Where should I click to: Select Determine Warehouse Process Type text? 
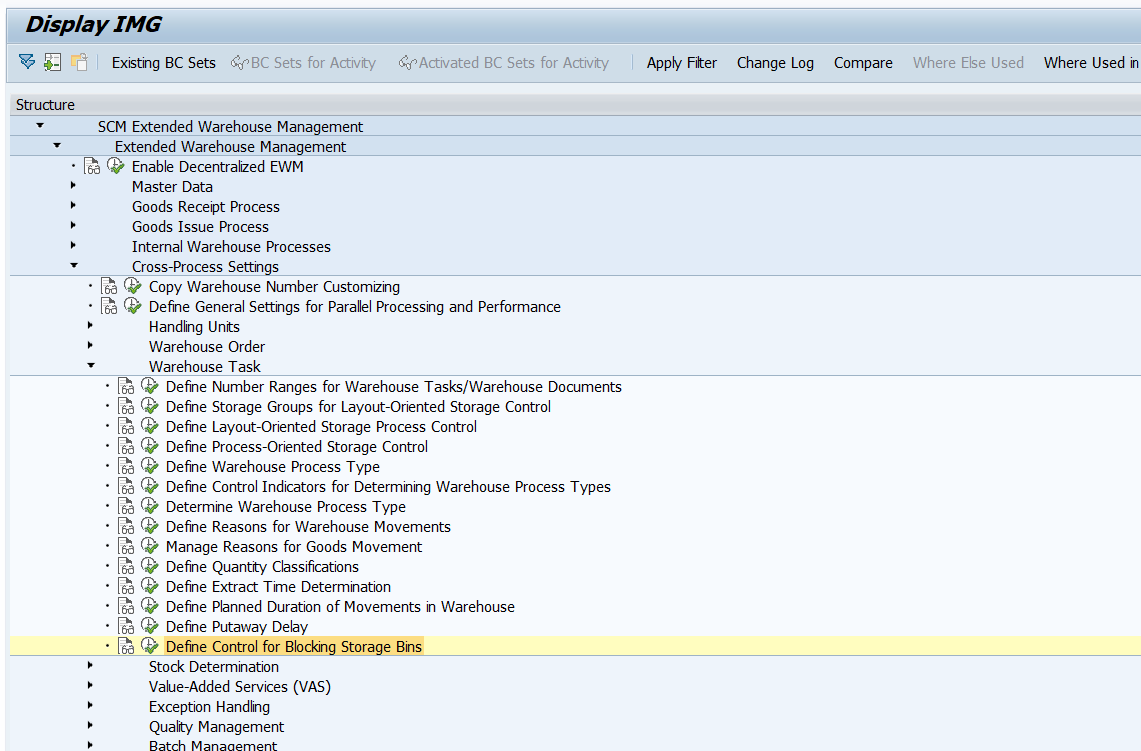[286, 506]
